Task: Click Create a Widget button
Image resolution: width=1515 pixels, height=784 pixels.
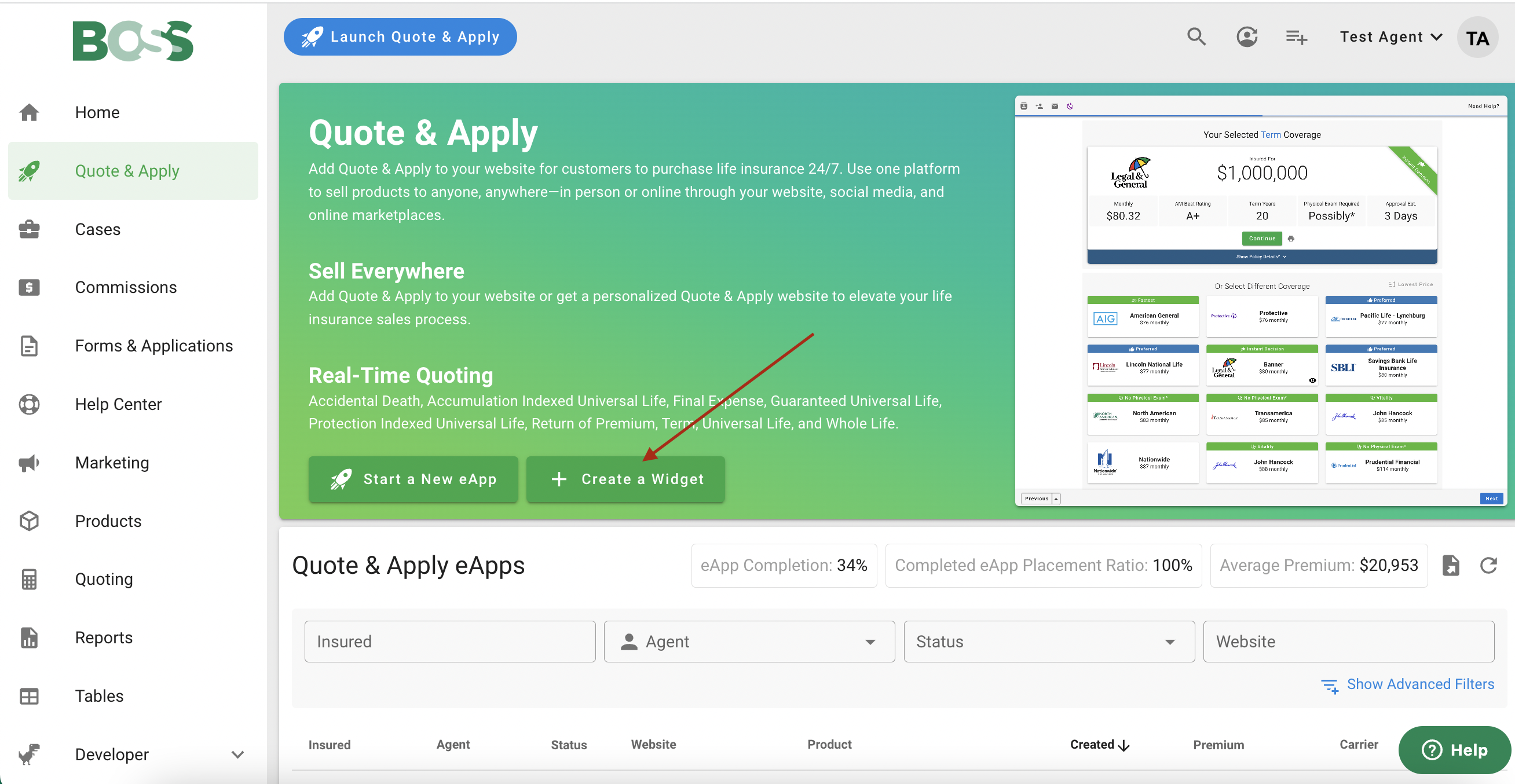Action: (x=626, y=479)
